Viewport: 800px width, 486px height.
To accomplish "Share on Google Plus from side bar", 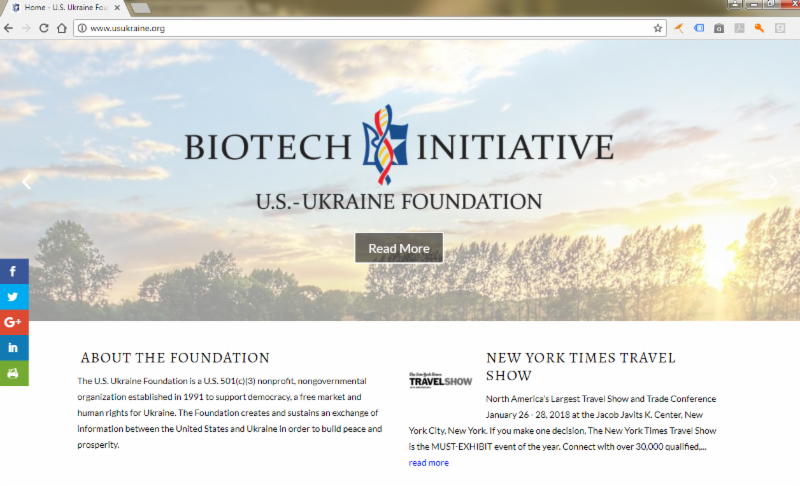I will [x=14, y=322].
